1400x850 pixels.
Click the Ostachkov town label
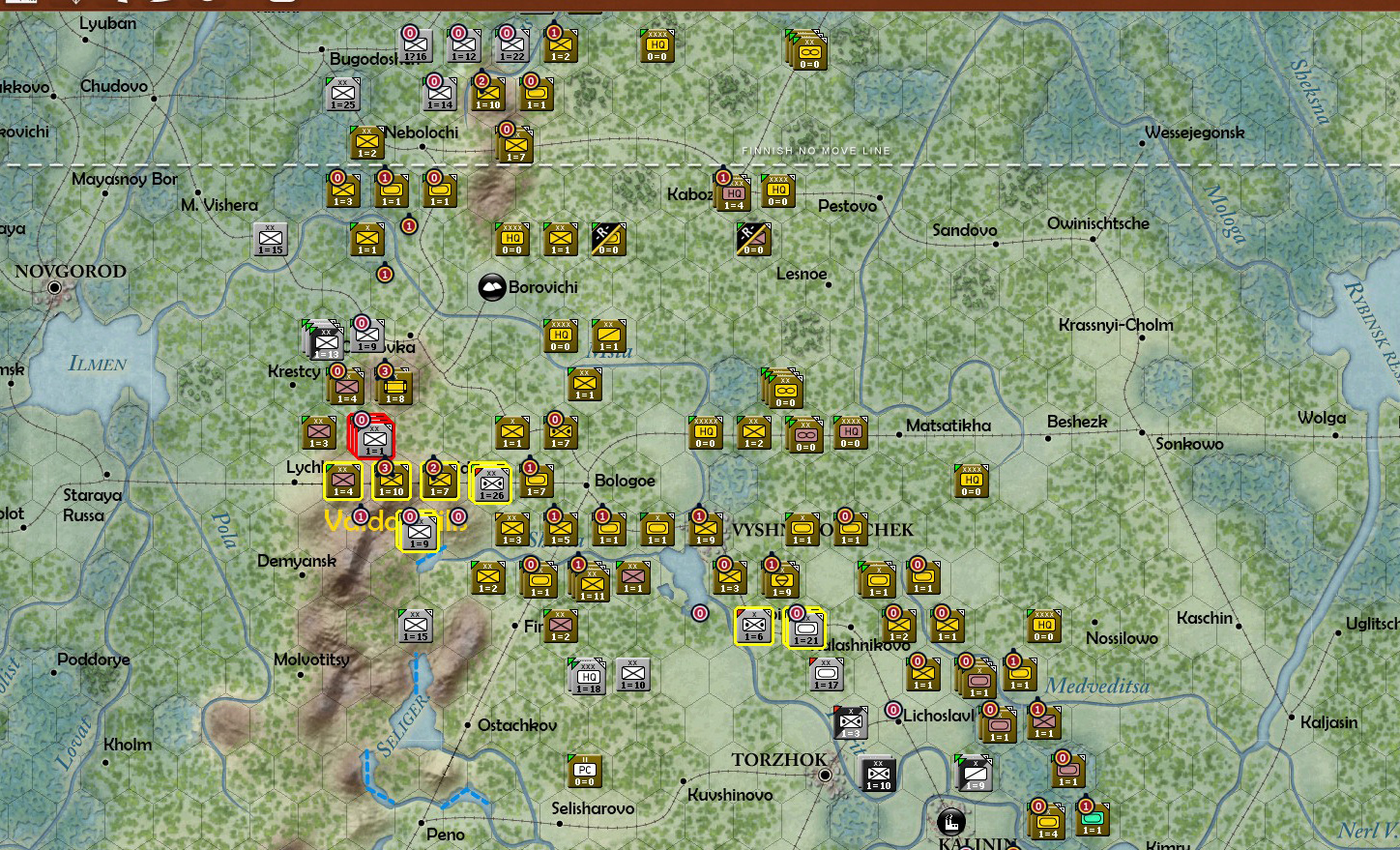[x=517, y=724]
